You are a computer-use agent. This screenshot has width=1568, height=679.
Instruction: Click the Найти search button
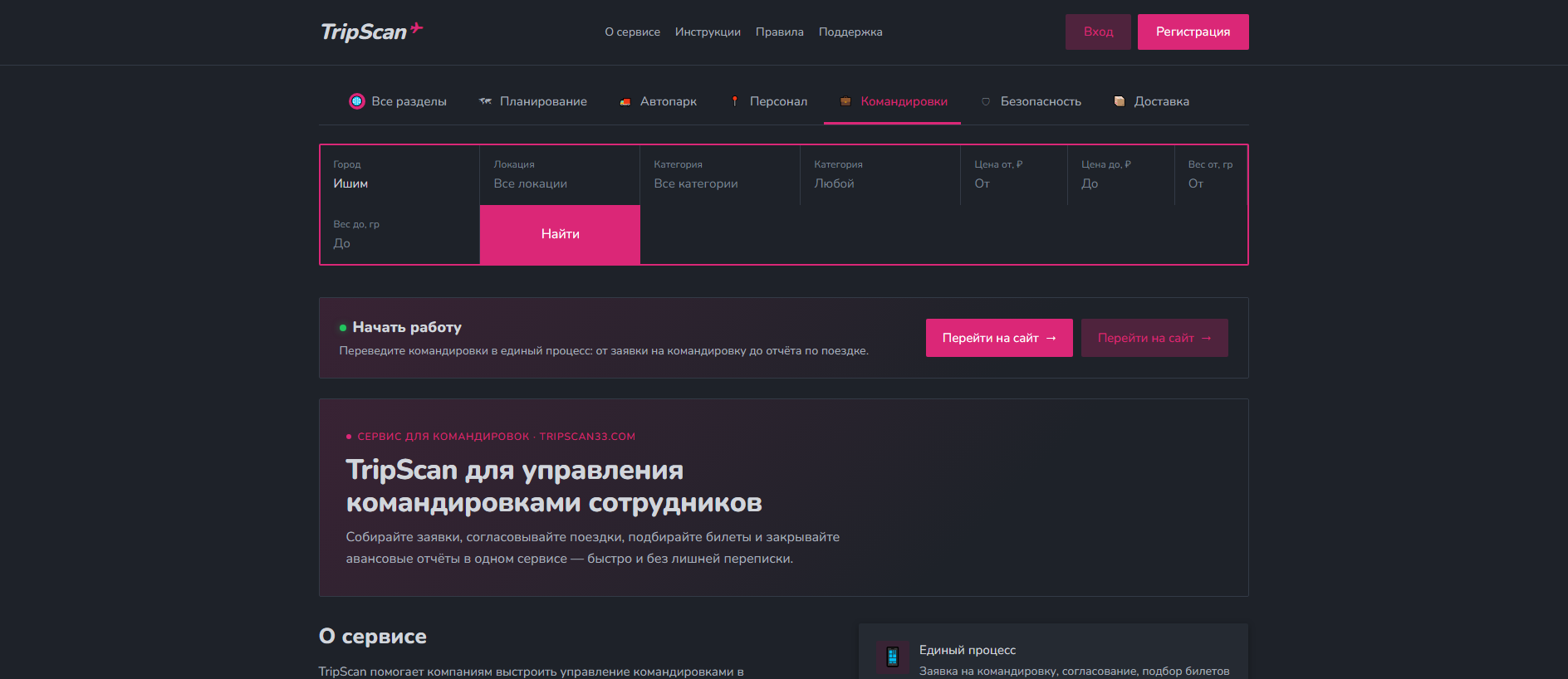[561, 234]
